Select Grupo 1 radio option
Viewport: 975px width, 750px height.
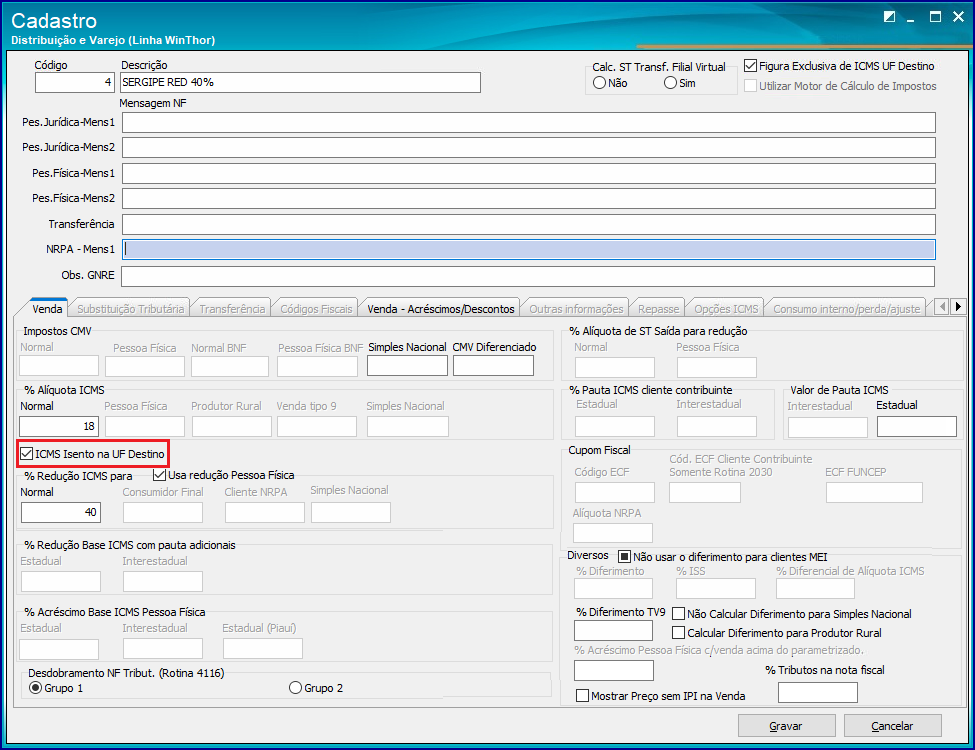(x=36, y=688)
